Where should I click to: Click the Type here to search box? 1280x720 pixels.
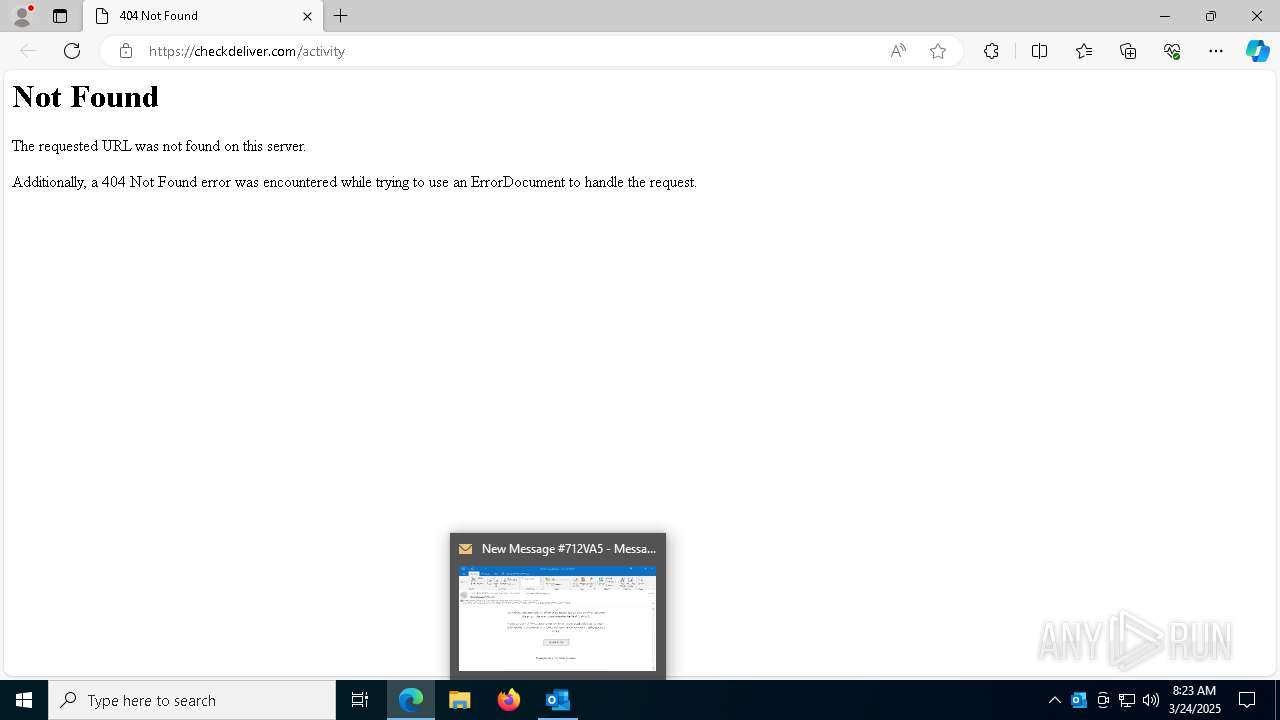tap(192, 700)
